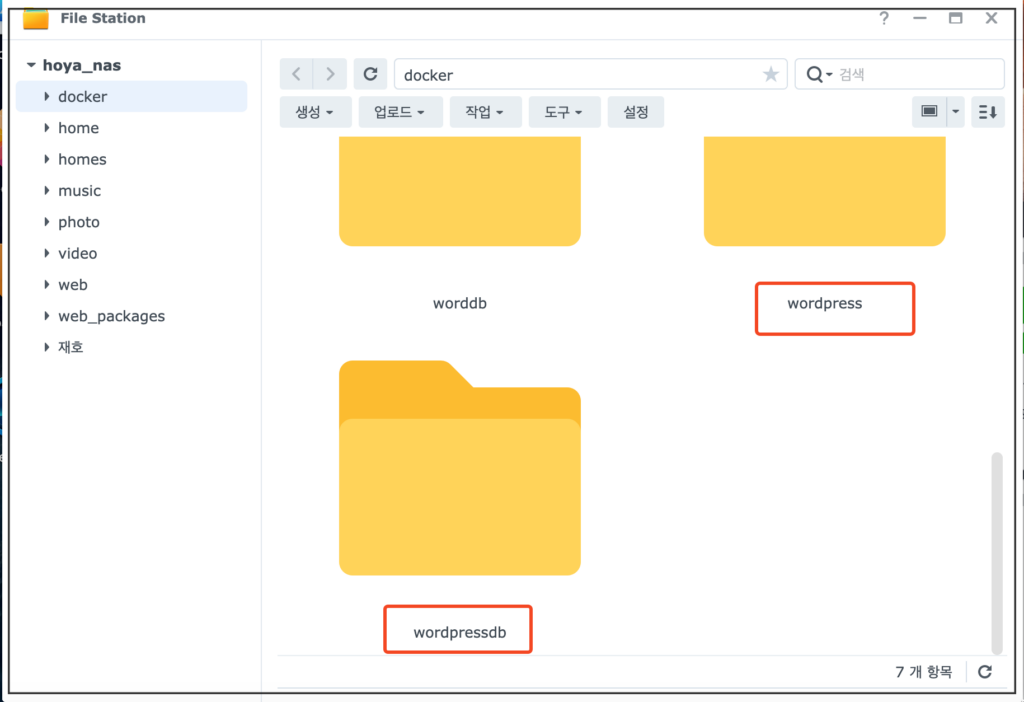Select video in the sidebar tree

click(78, 253)
